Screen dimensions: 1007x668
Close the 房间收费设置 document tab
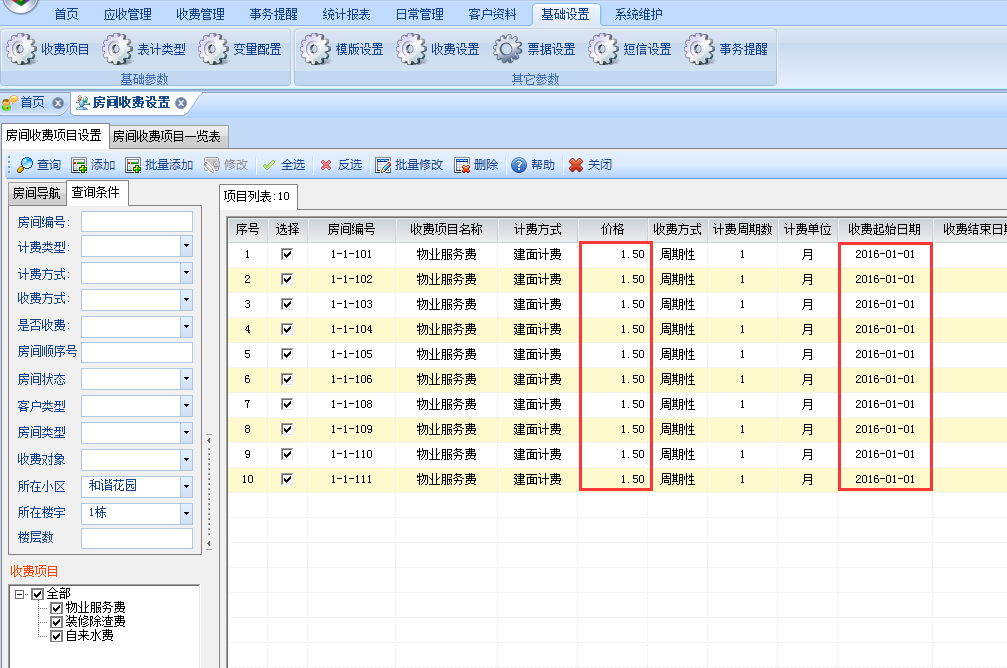tap(181, 103)
